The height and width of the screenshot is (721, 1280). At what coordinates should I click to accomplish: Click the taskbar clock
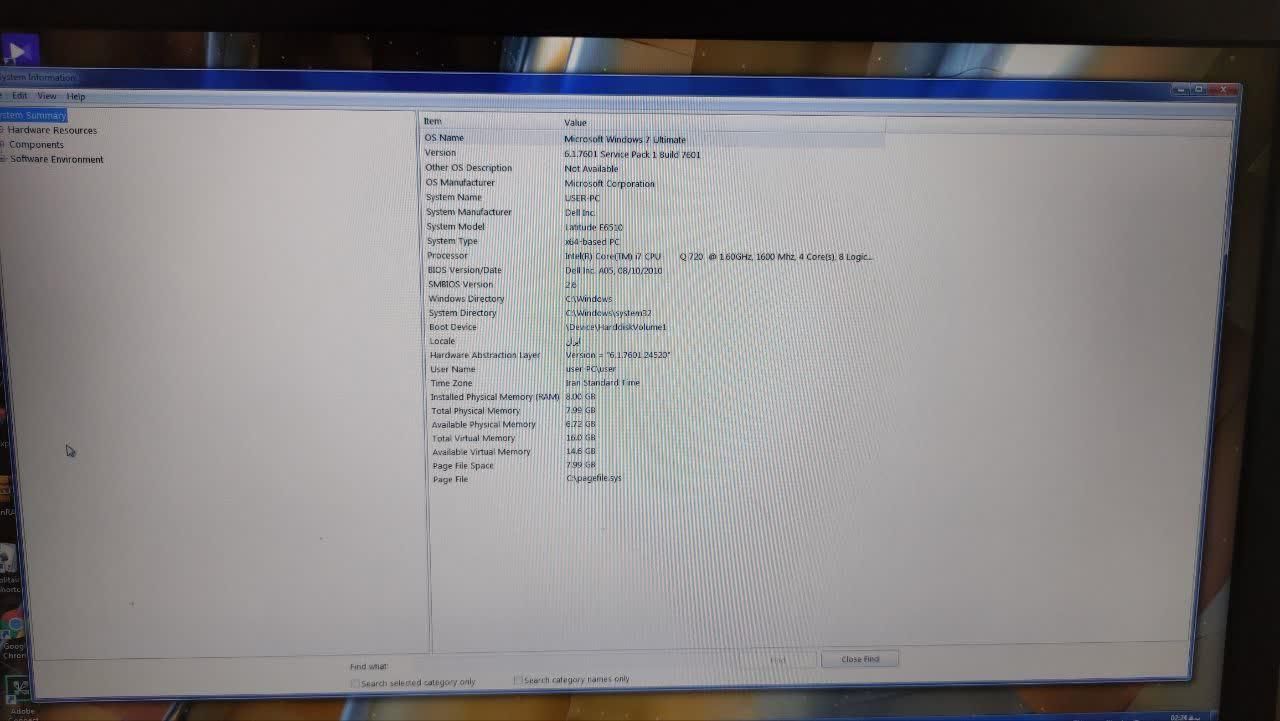pyautogui.click(x=1184, y=716)
